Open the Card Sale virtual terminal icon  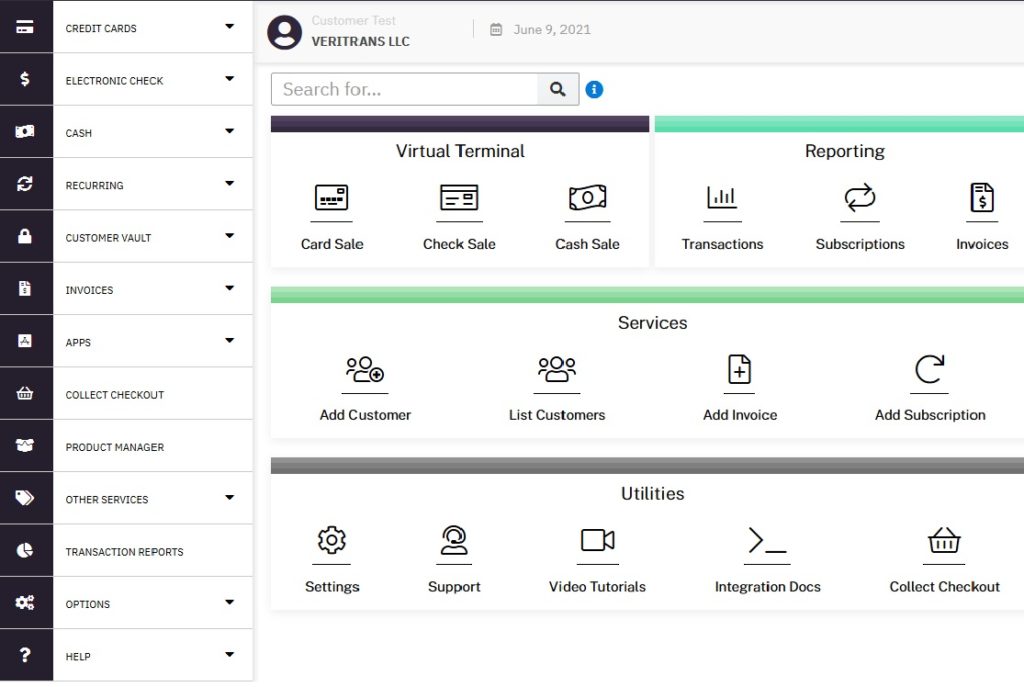click(x=331, y=198)
